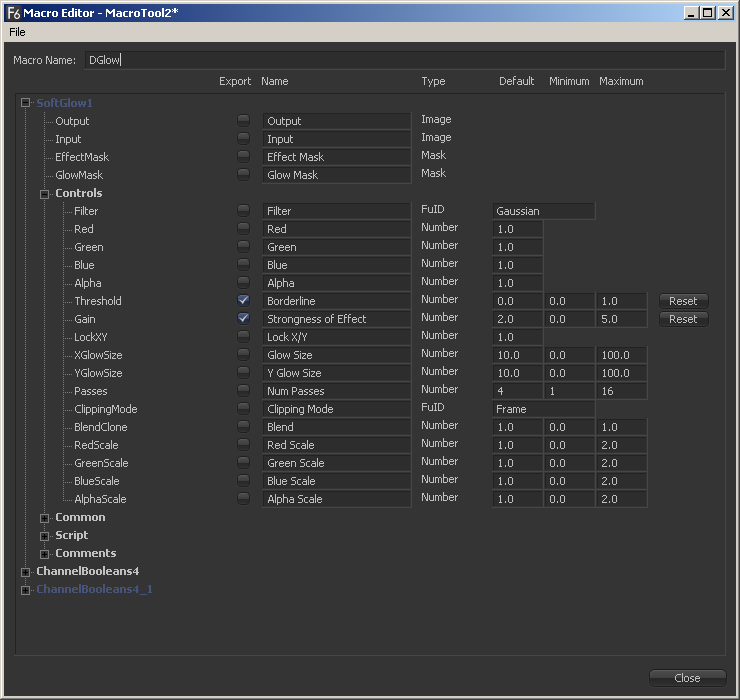This screenshot has width=740, height=700.
Task: Click the Macro Name input field
Action: pyautogui.click(x=404, y=60)
